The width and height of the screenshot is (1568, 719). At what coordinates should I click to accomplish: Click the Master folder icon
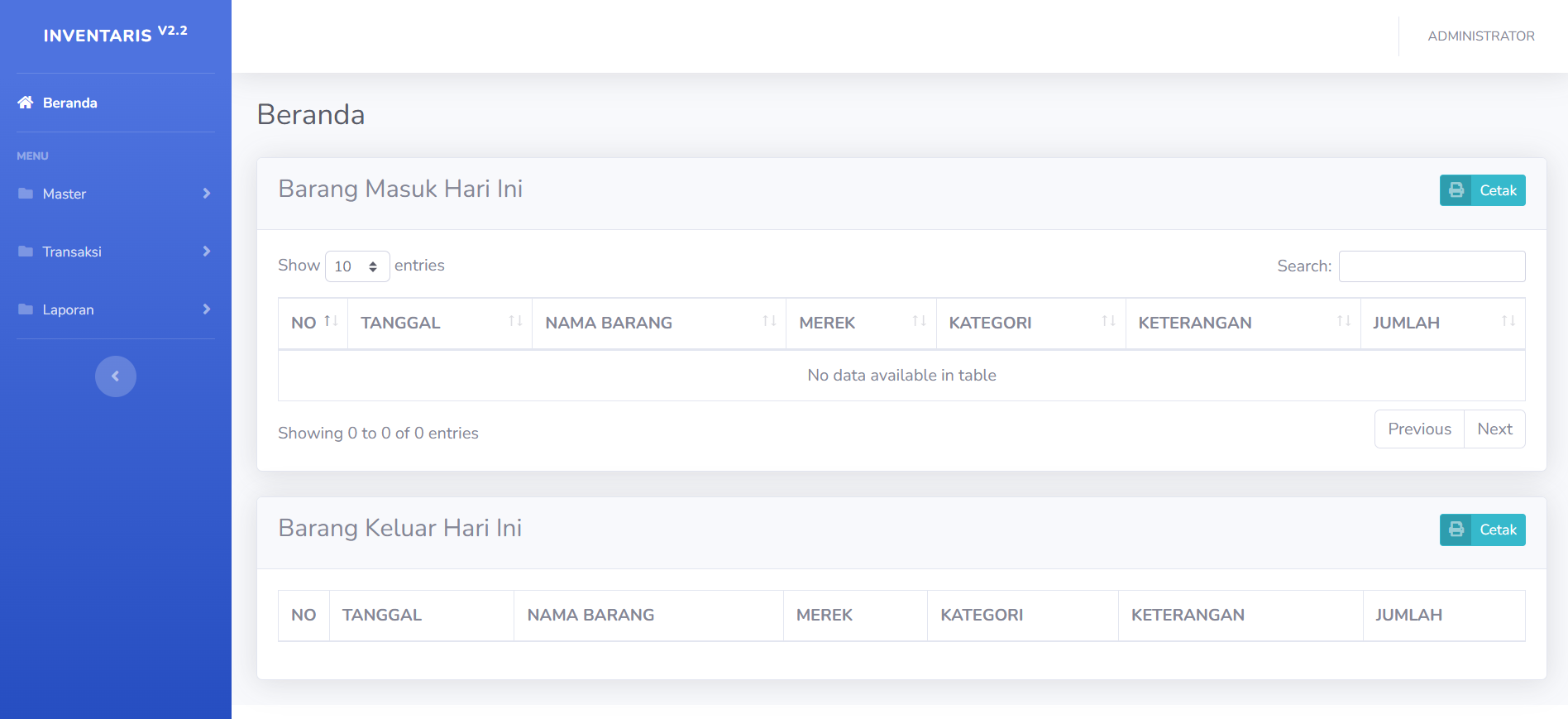coord(26,194)
